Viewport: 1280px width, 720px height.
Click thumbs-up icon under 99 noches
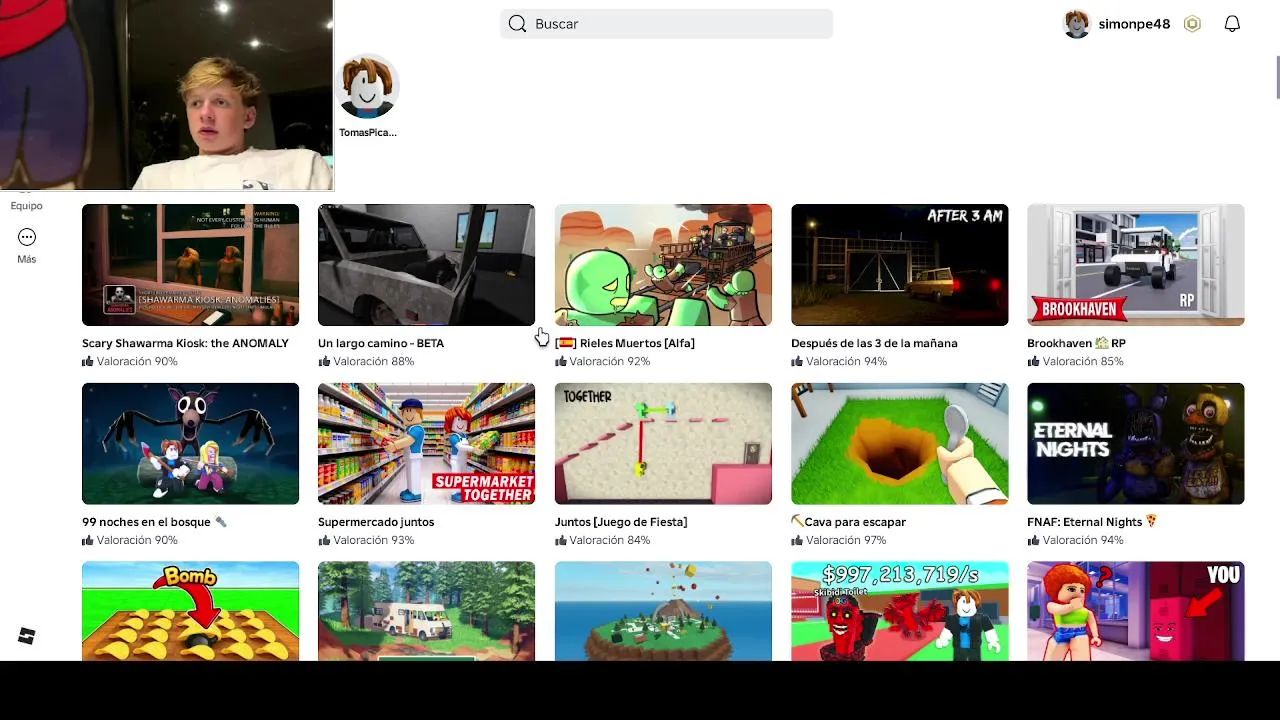88,540
